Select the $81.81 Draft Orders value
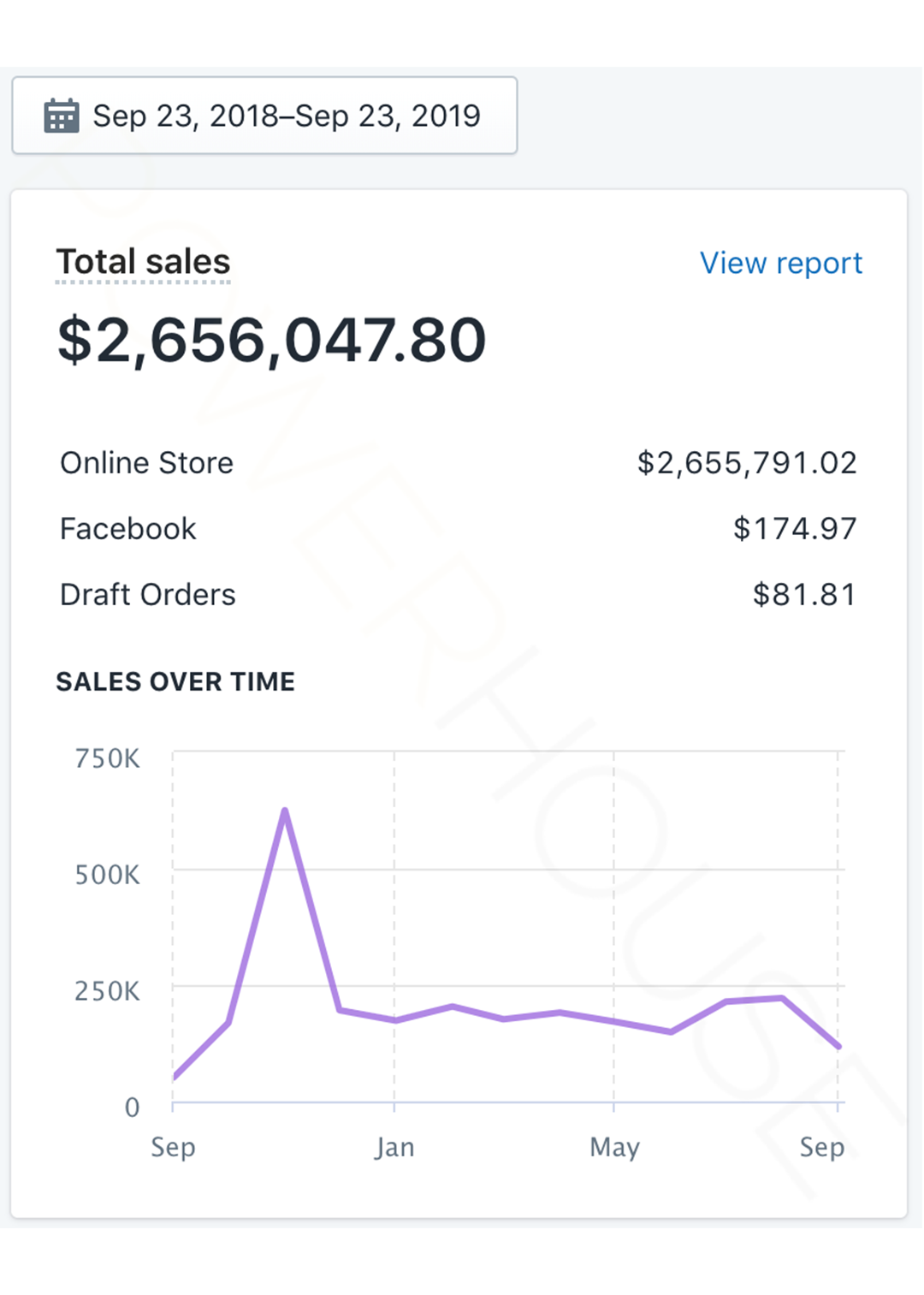This screenshot has height=1295, width=924. (x=803, y=595)
